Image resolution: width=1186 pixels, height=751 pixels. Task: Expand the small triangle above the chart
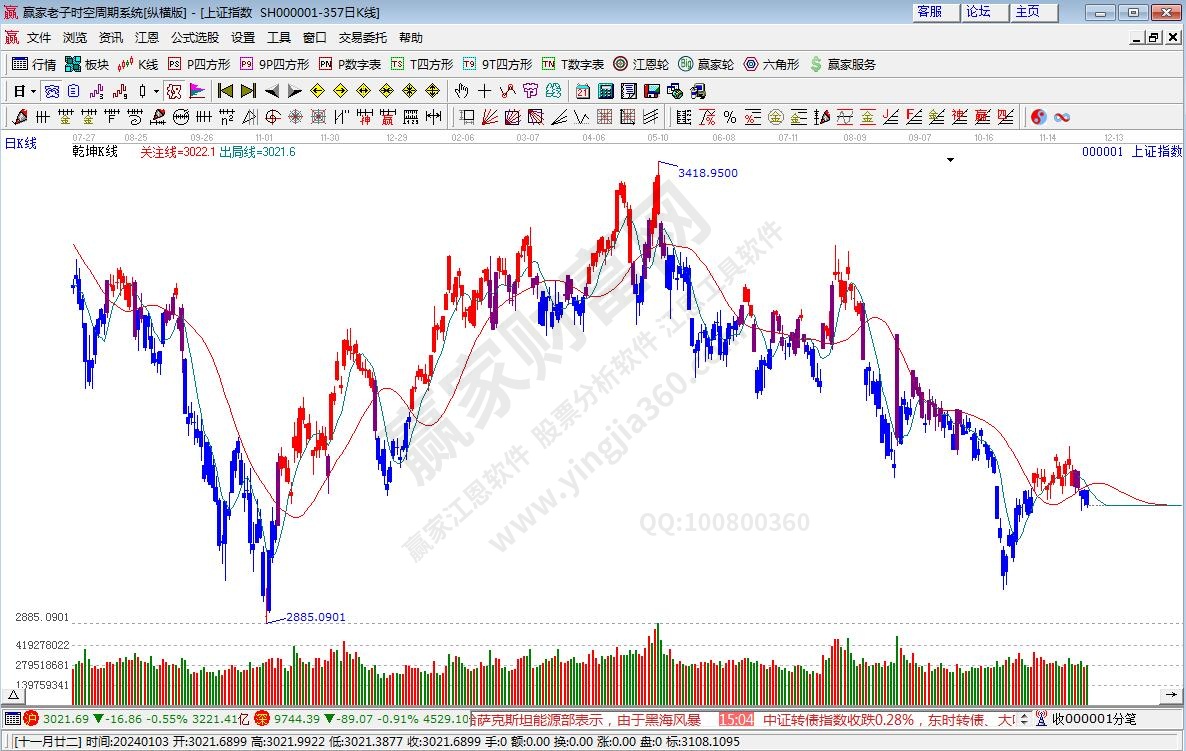(x=950, y=160)
